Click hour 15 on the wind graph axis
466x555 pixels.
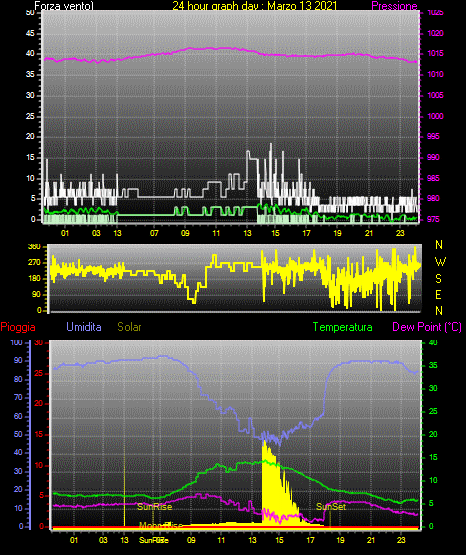pos(275,233)
